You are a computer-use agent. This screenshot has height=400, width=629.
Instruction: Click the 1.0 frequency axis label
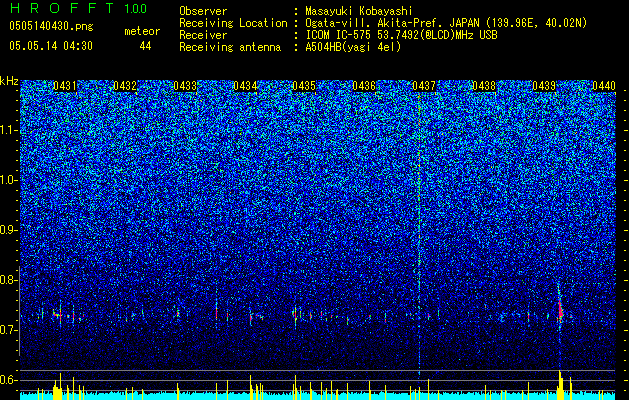click(x=9, y=180)
